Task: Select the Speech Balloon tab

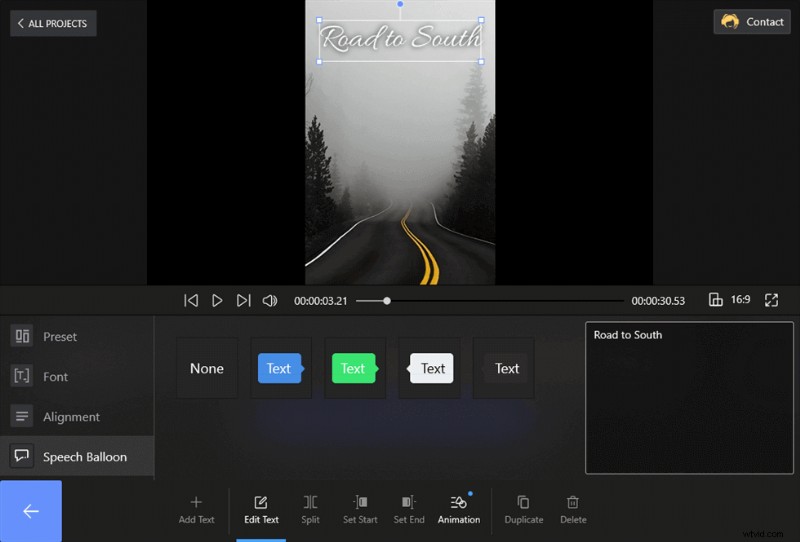Action: (77, 457)
